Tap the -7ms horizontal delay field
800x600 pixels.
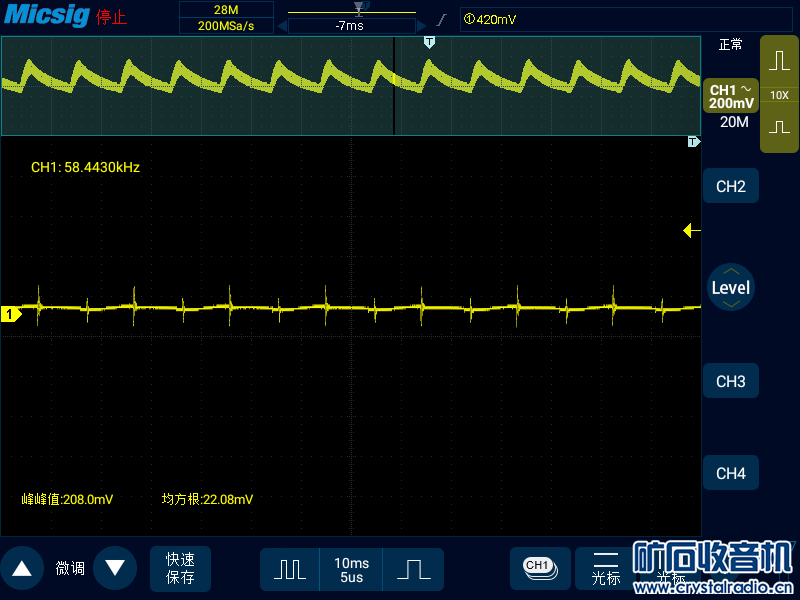tap(352, 26)
